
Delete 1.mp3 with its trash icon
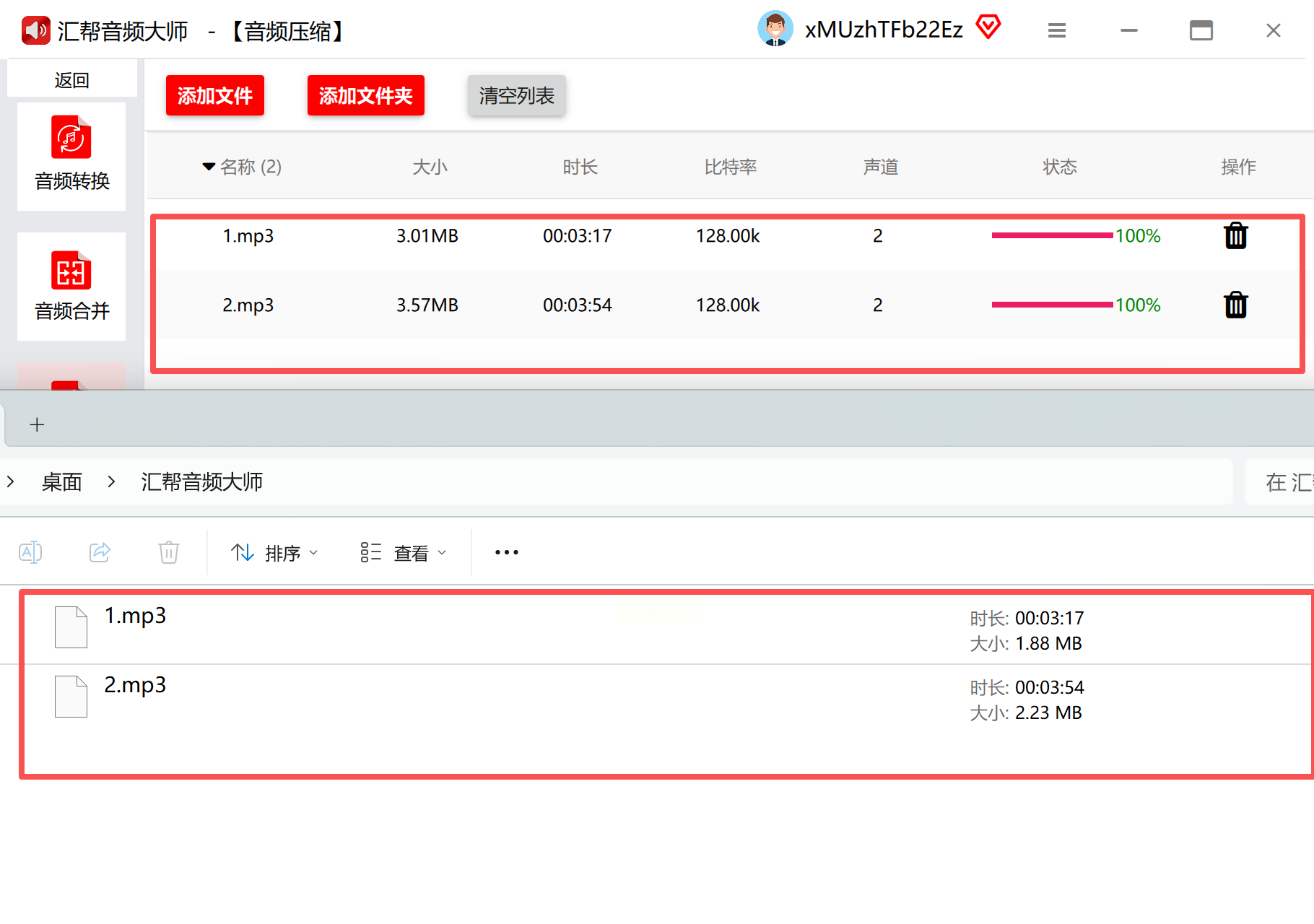pyautogui.click(x=1235, y=235)
